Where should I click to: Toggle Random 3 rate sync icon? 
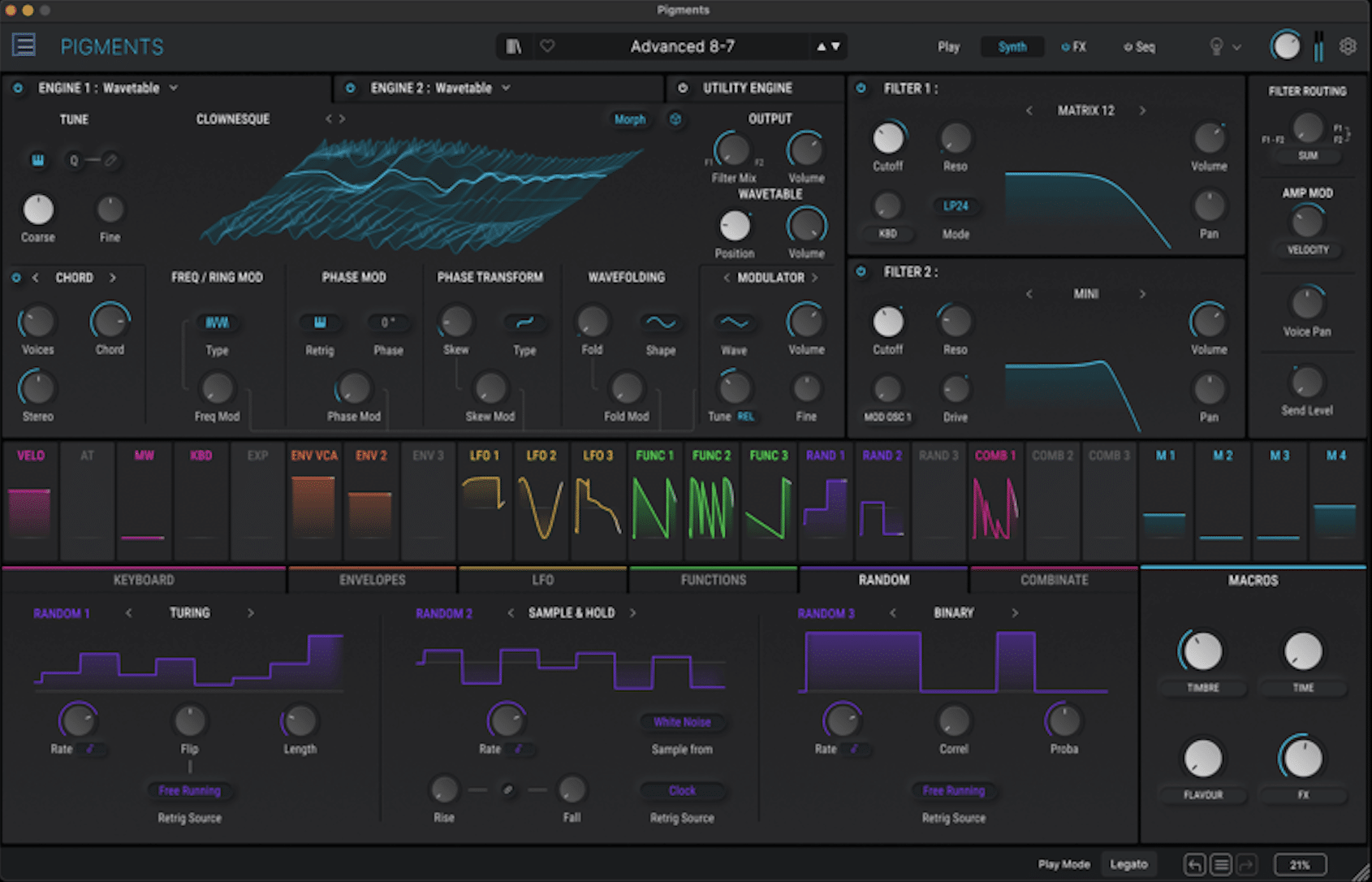coord(855,749)
